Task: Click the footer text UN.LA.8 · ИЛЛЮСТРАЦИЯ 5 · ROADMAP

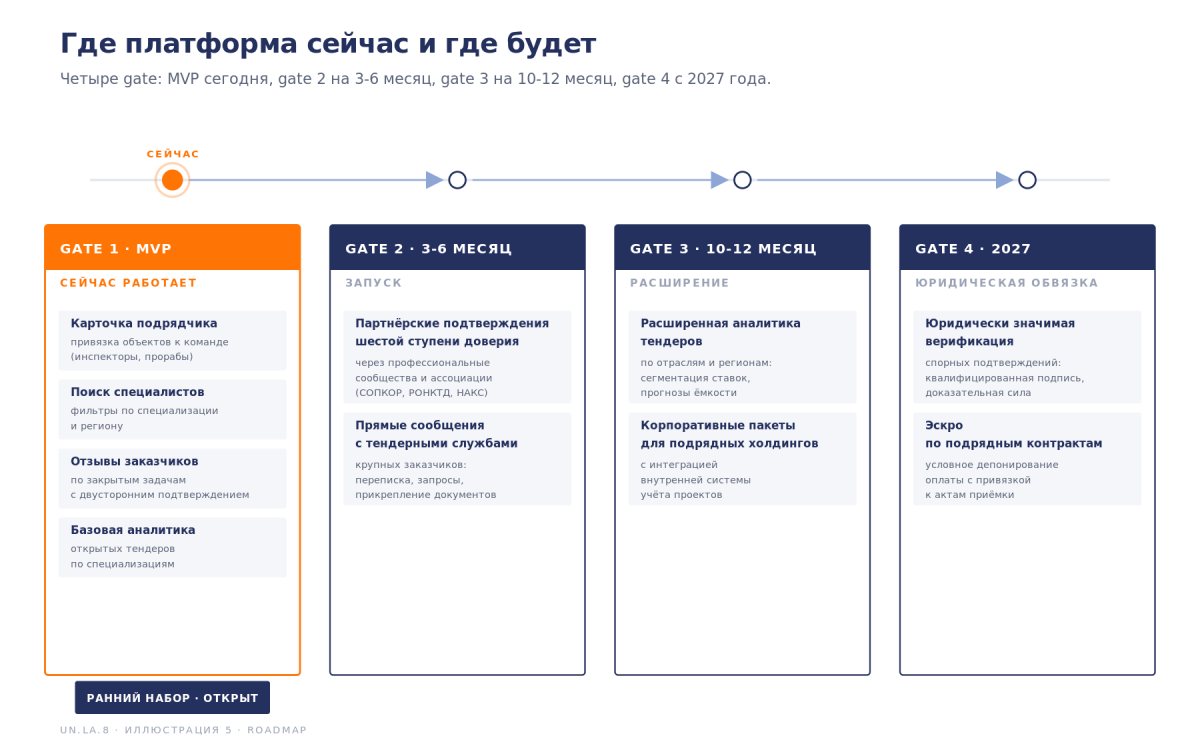Action: click(x=183, y=730)
